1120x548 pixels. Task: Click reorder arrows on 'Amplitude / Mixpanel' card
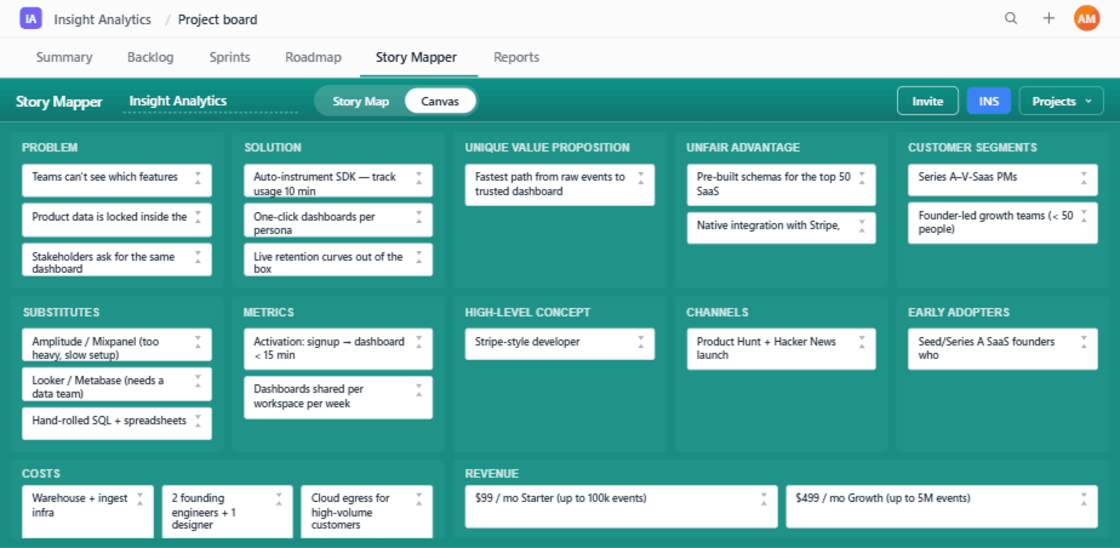(x=198, y=342)
